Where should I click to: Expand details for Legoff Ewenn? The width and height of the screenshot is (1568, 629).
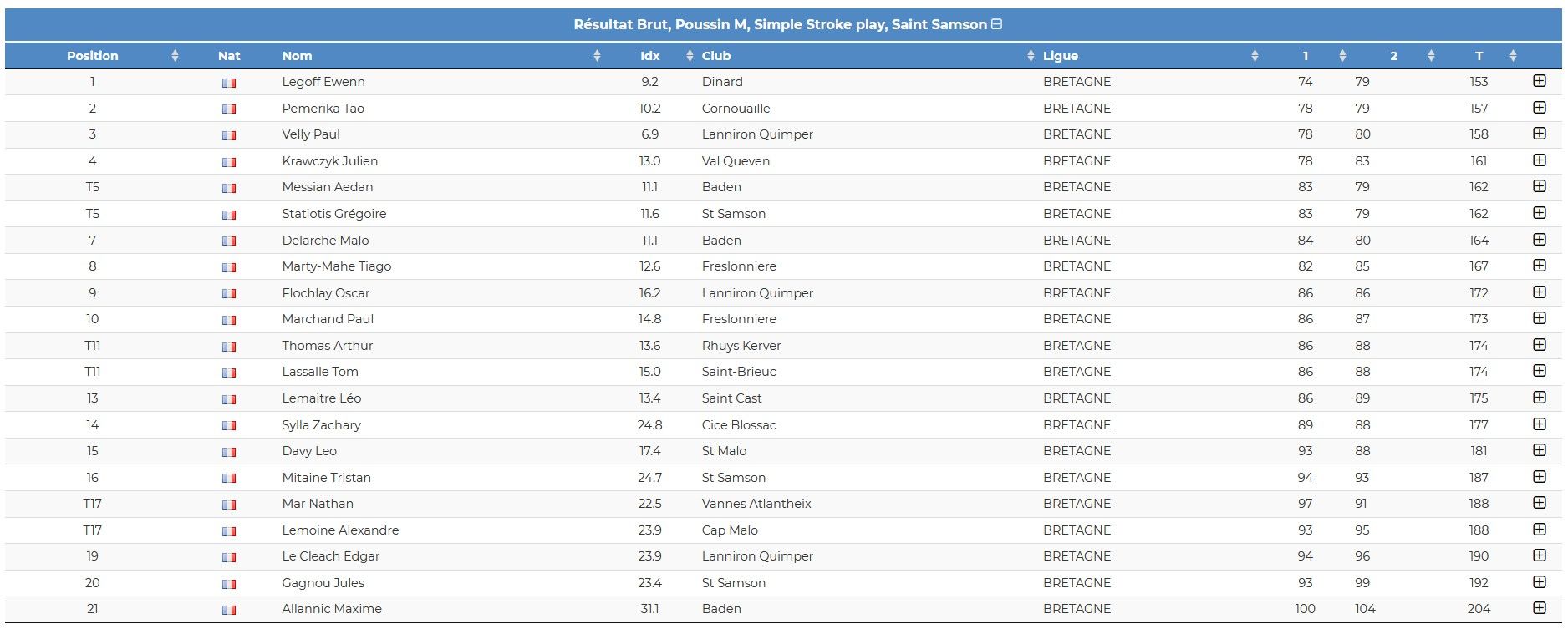pos(1540,81)
